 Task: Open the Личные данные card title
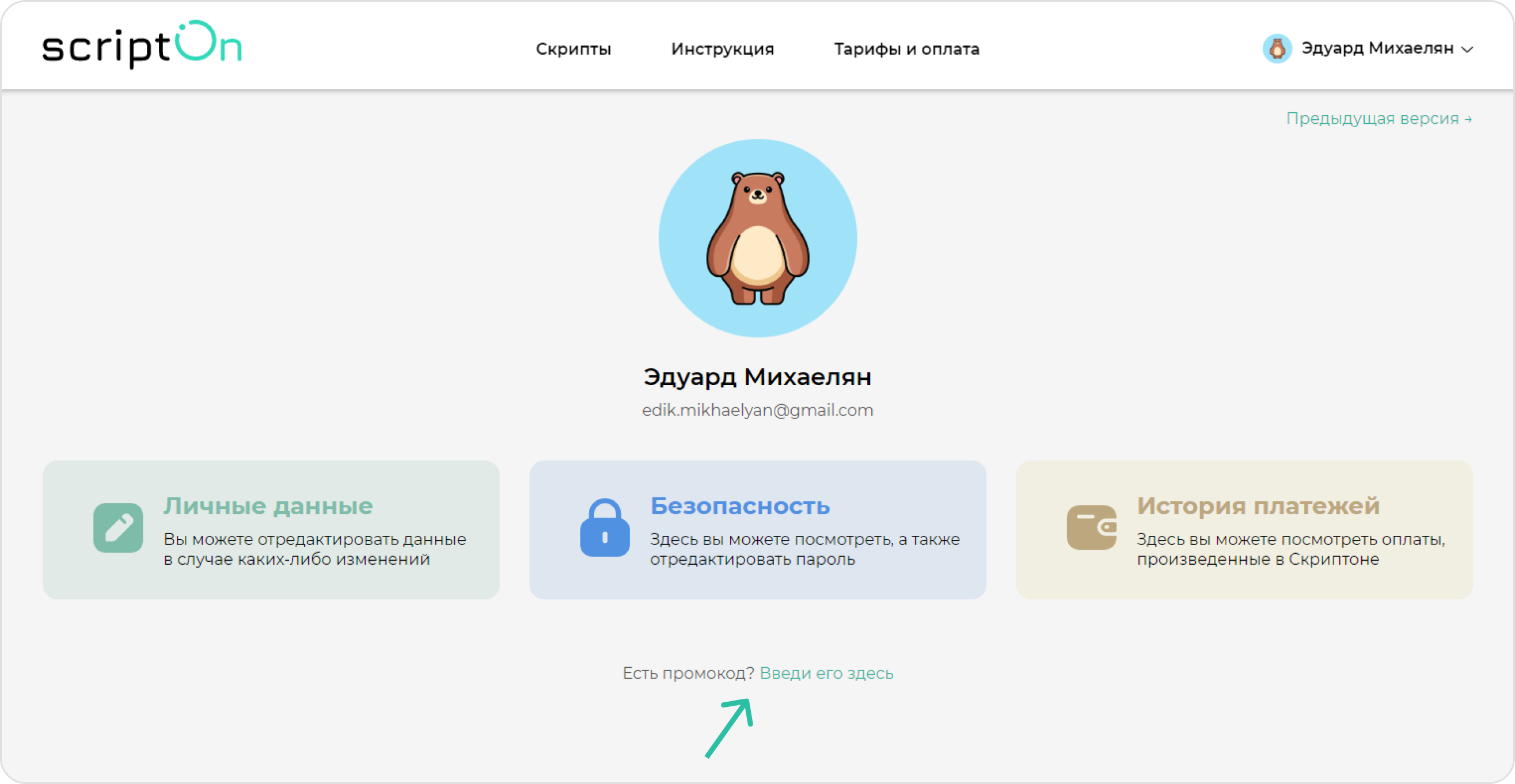point(268,505)
